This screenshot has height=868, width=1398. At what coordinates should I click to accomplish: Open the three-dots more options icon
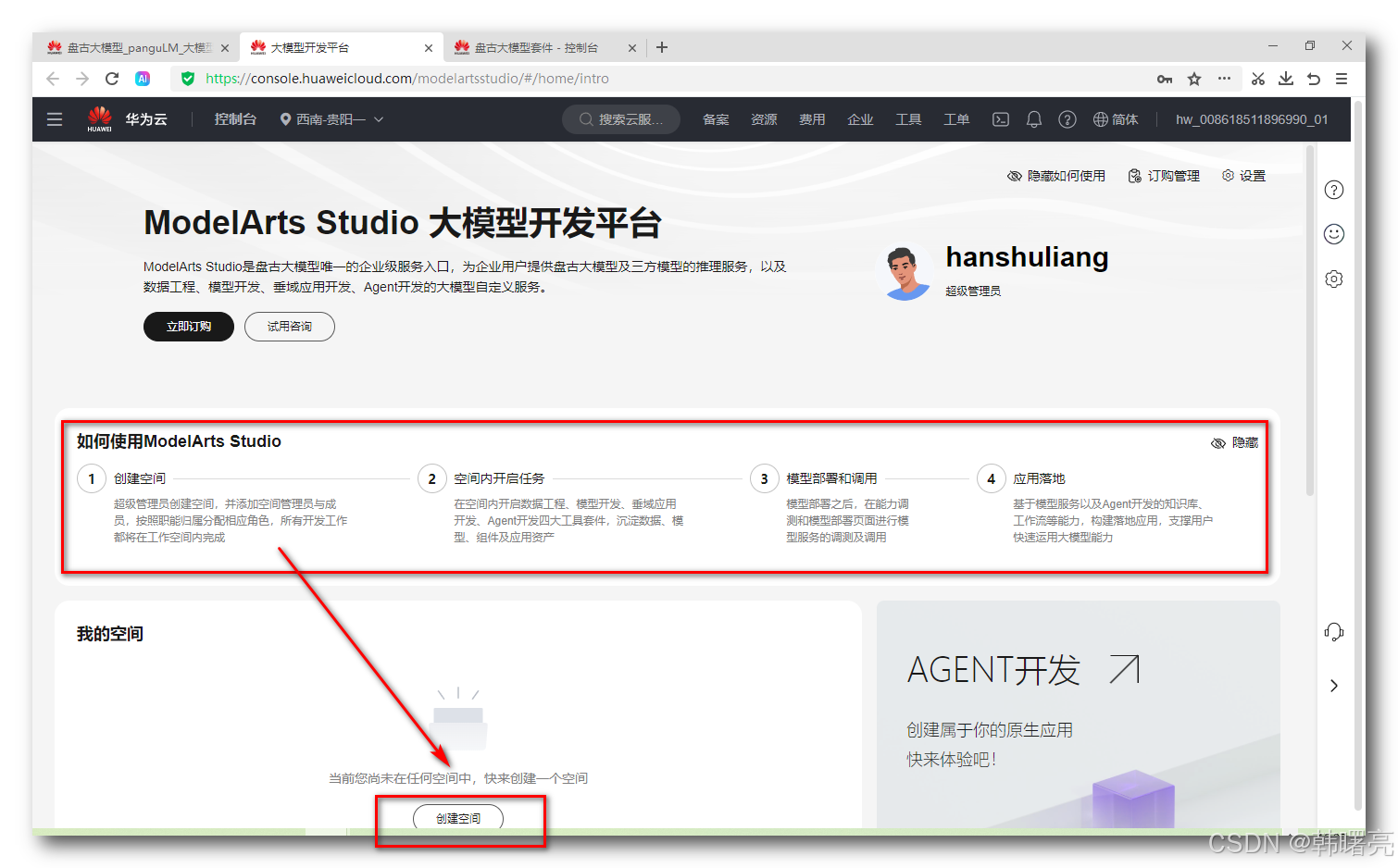coord(1224,79)
